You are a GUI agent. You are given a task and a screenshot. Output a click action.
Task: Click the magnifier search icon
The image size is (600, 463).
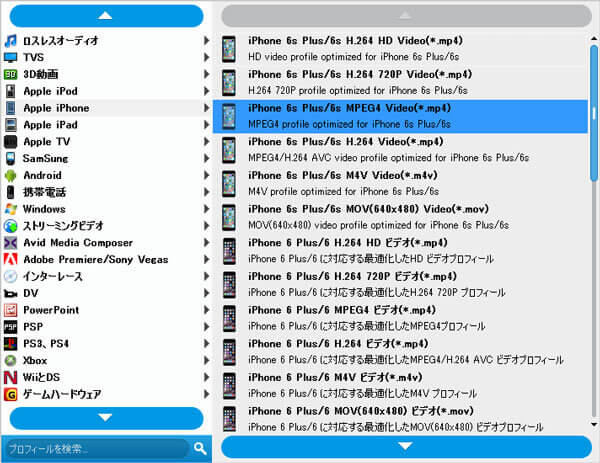200,448
